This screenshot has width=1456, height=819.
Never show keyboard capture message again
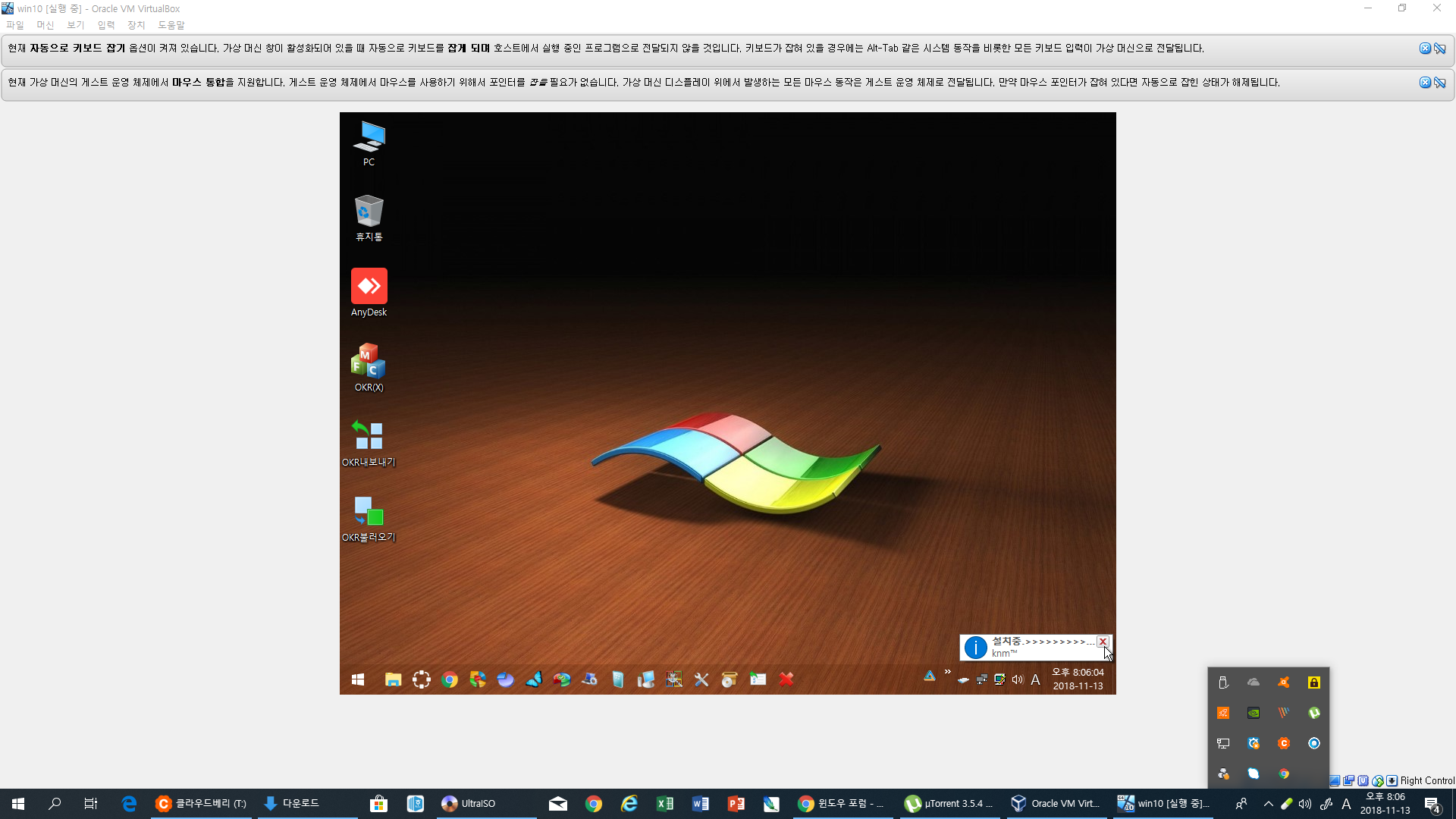(x=1440, y=49)
